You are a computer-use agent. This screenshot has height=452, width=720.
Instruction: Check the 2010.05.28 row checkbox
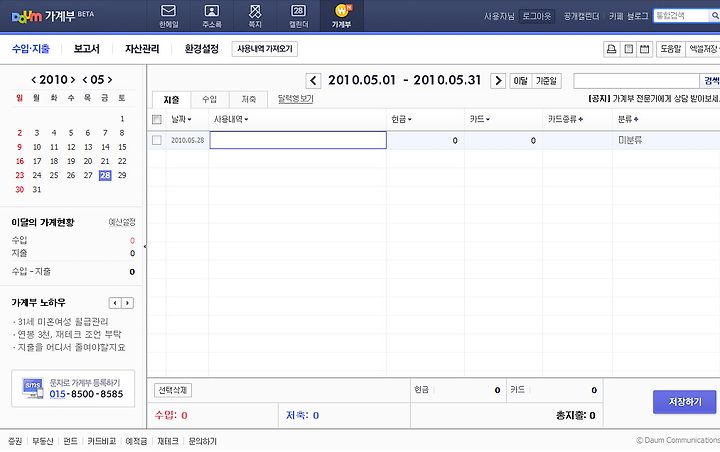[157, 140]
